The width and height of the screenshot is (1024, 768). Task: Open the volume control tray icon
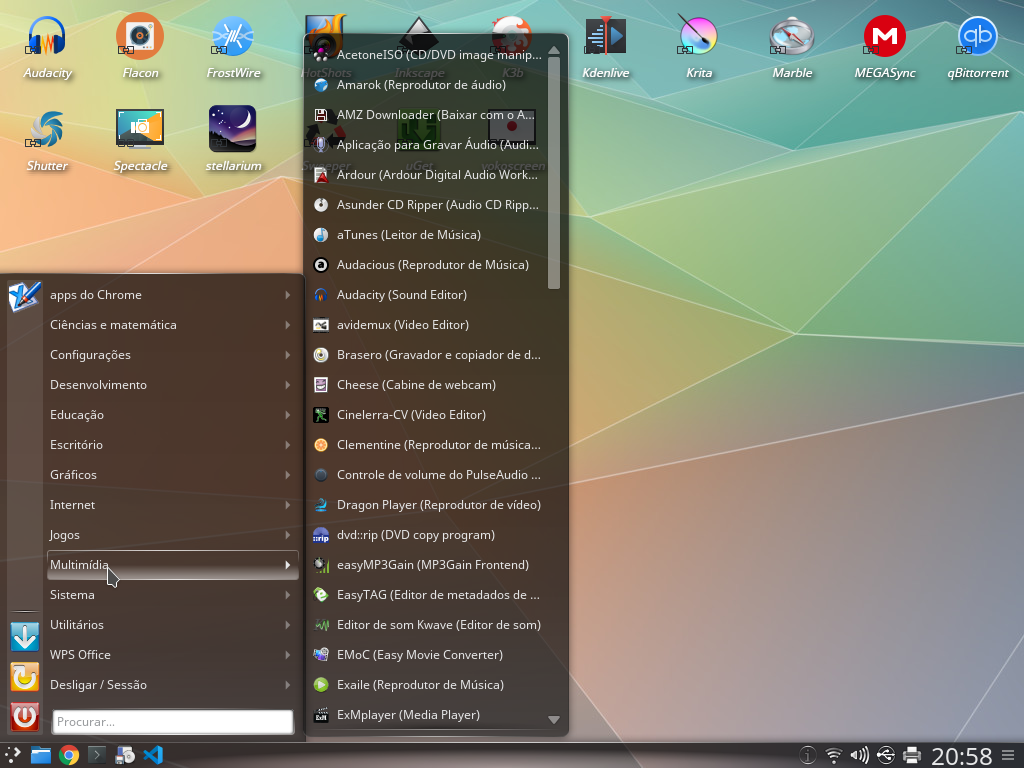[859, 756]
